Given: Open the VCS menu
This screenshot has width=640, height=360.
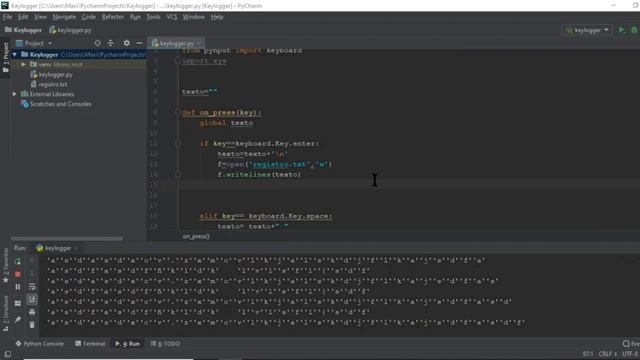Looking at the screenshot, I should click(x=172, y=17).
